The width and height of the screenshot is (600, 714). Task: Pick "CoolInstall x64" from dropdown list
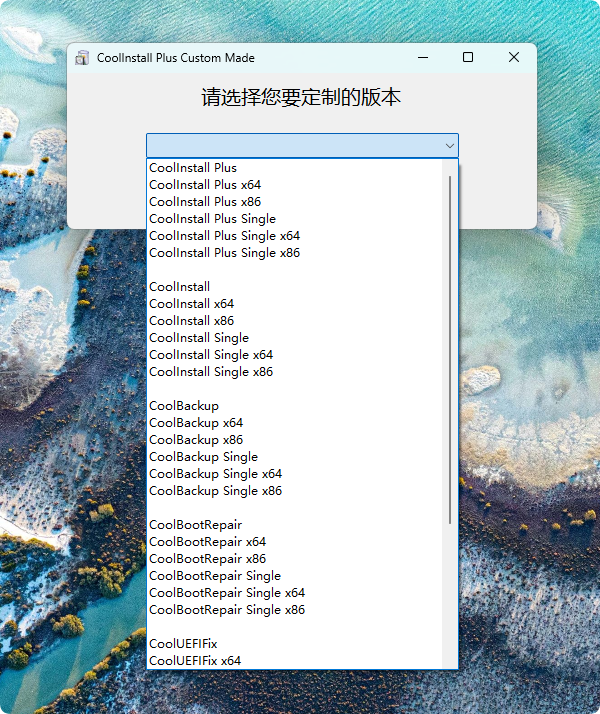point(191,304)
